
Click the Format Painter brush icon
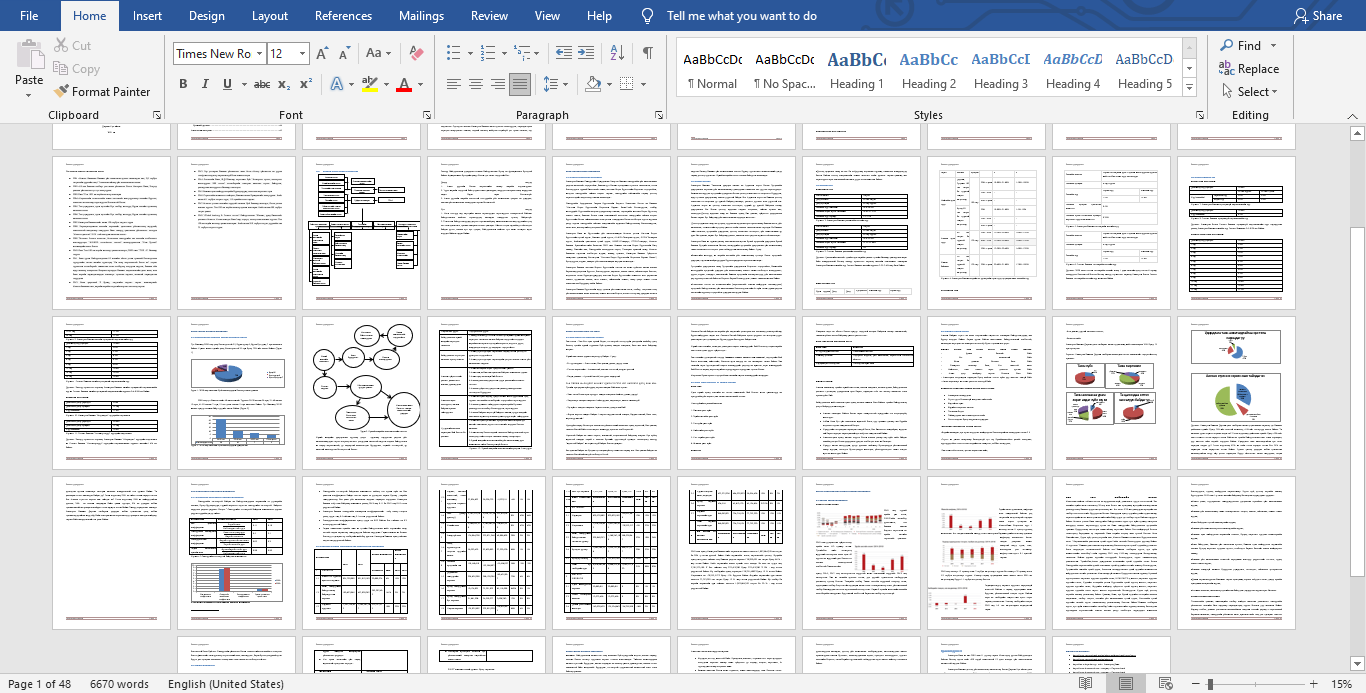coord(62,91)
